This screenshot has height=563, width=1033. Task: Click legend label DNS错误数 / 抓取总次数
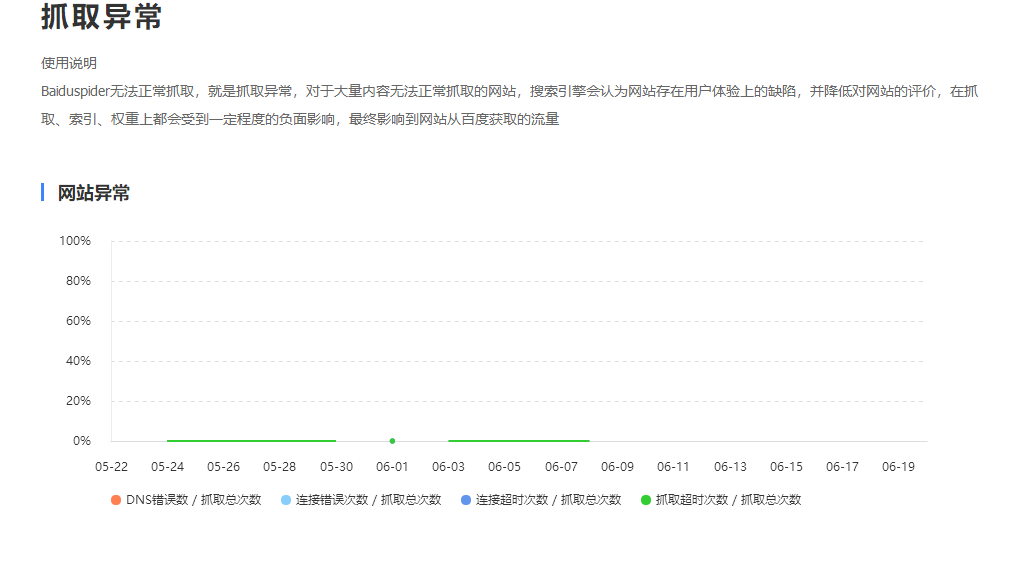[x=194, y=500]
